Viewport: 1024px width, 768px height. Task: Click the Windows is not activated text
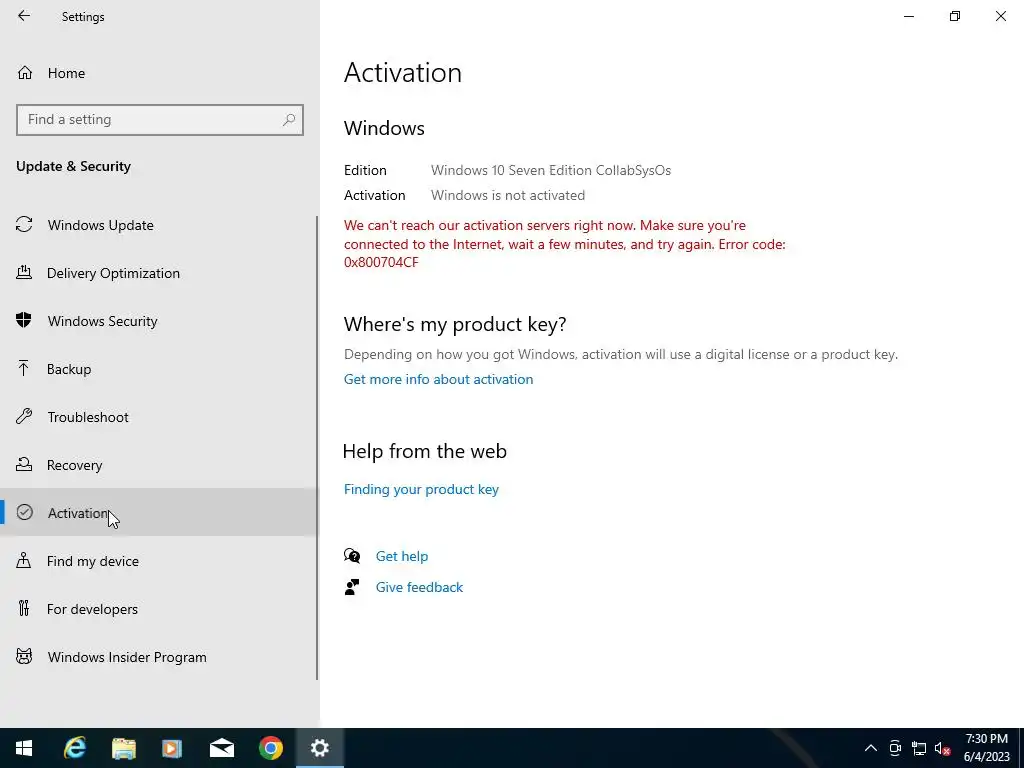pos(507,195)
